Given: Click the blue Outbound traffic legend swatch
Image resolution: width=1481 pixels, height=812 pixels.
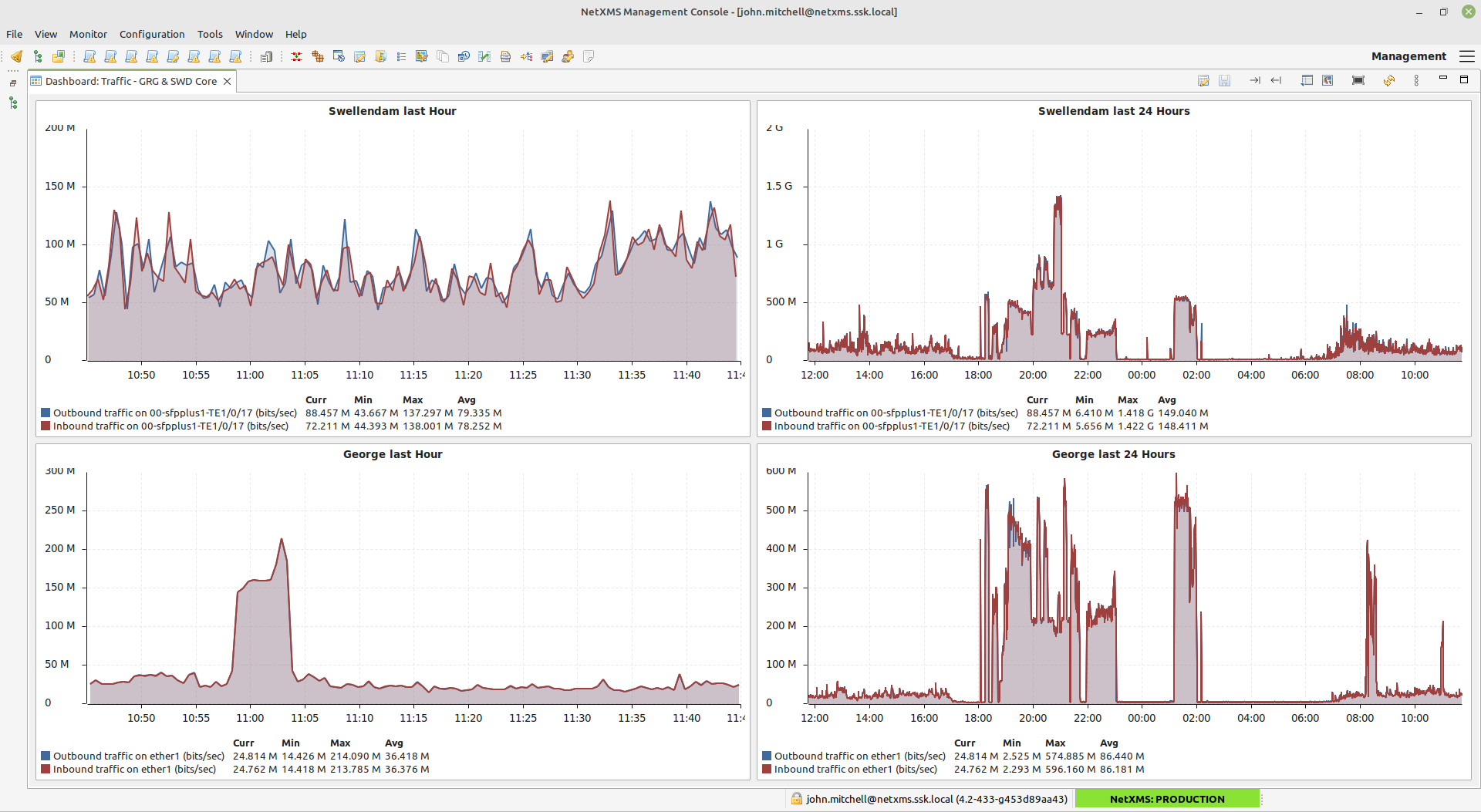Looking at the screenshot, I should [46, 413].
